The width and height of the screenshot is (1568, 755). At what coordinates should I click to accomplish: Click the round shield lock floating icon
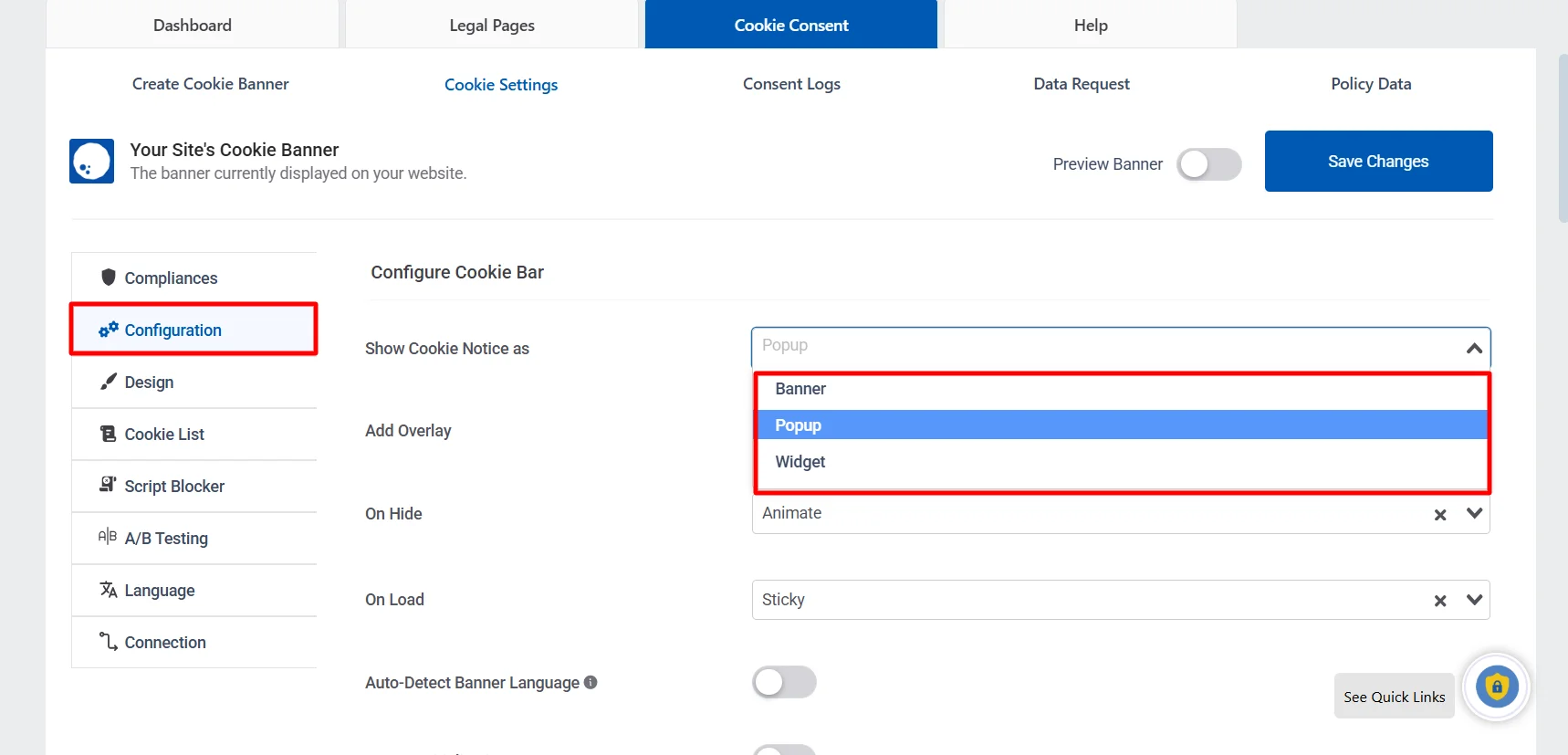(x=1497, y=687)
